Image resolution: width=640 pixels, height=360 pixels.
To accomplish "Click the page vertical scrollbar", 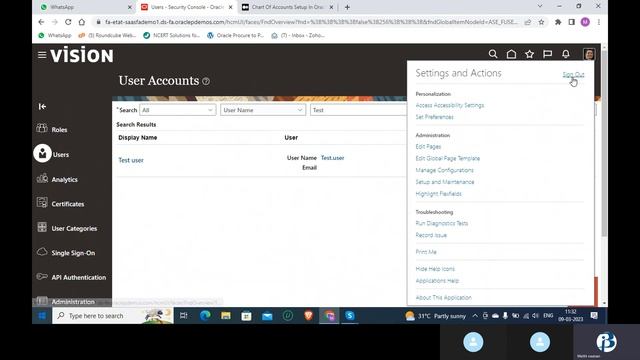I will 604,143.
